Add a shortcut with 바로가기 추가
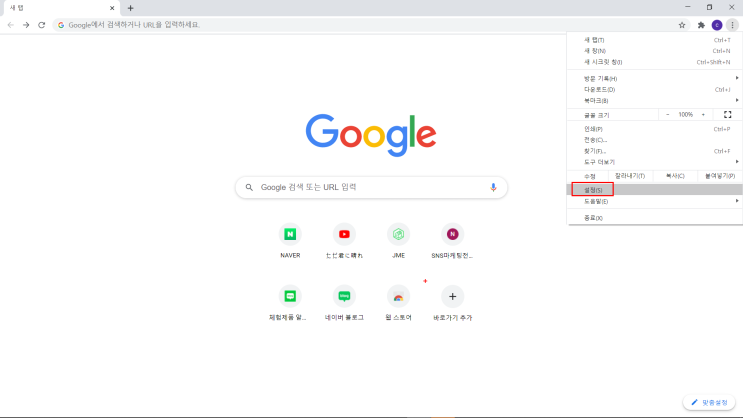The image size is (743, 418). [452, 303]
